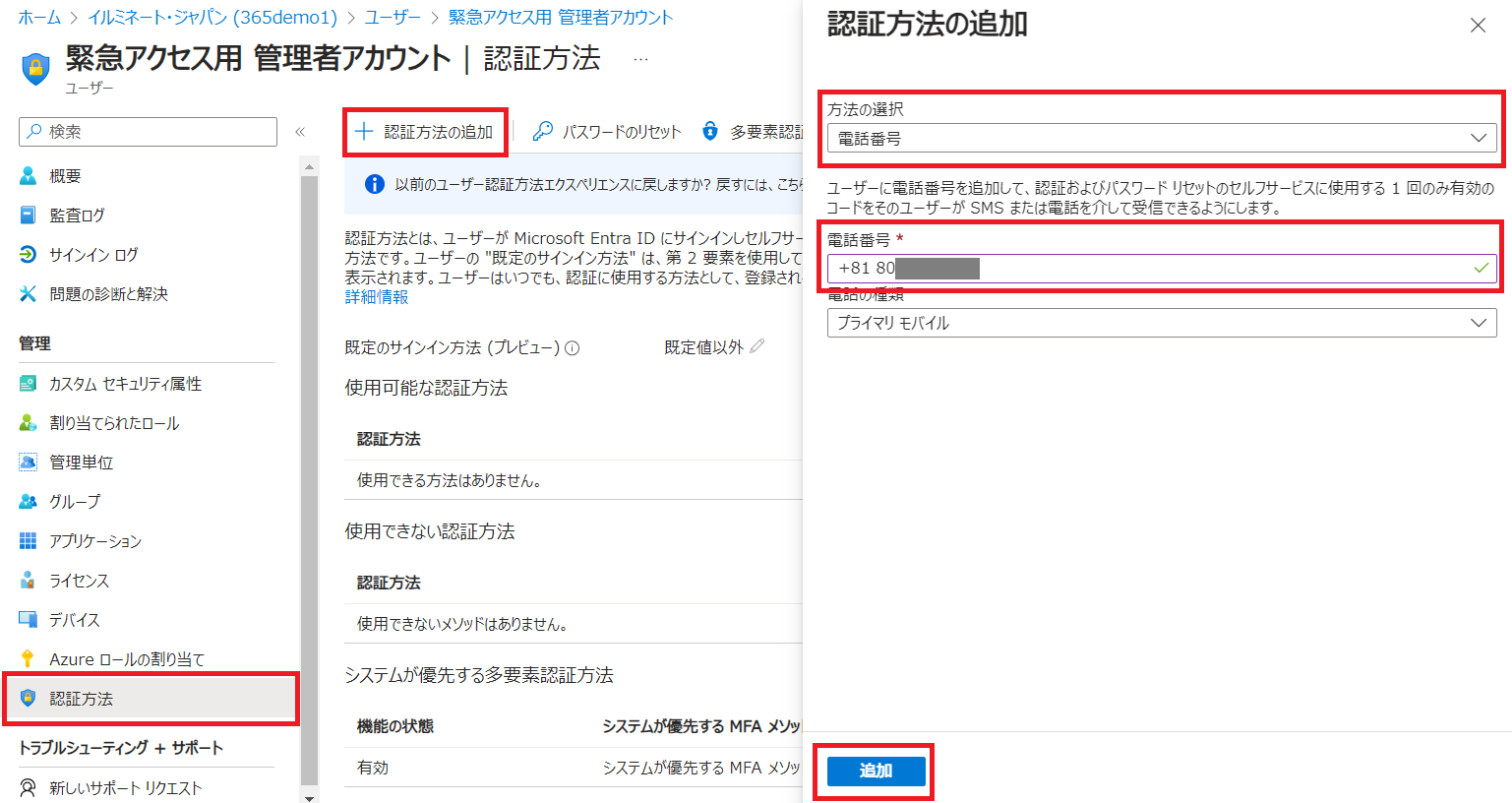Click the 新しいサポート リクエスト headset icon
1512x803 pixels.
tap(29, 788)
